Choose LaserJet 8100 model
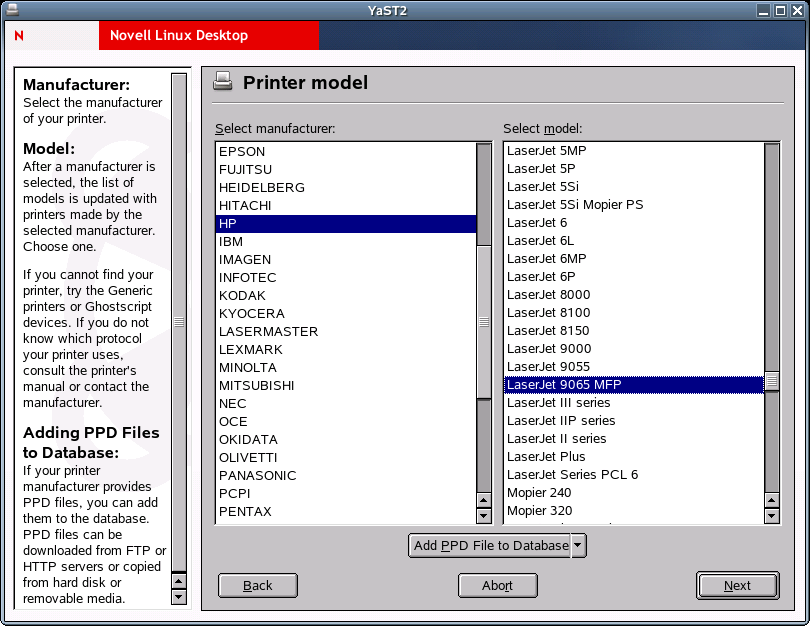The width and height of the screenshot is (810, 626). pyautogui.click(x=634, y=312)
